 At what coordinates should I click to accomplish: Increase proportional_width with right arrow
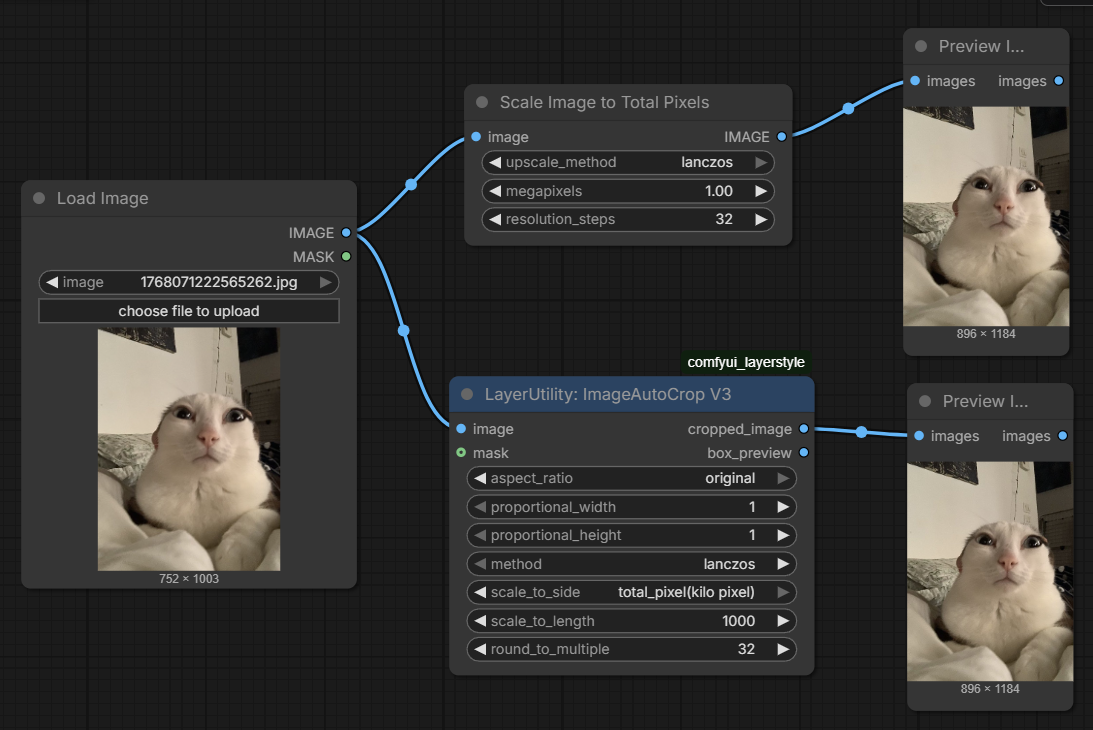click(x=784, y=507)
